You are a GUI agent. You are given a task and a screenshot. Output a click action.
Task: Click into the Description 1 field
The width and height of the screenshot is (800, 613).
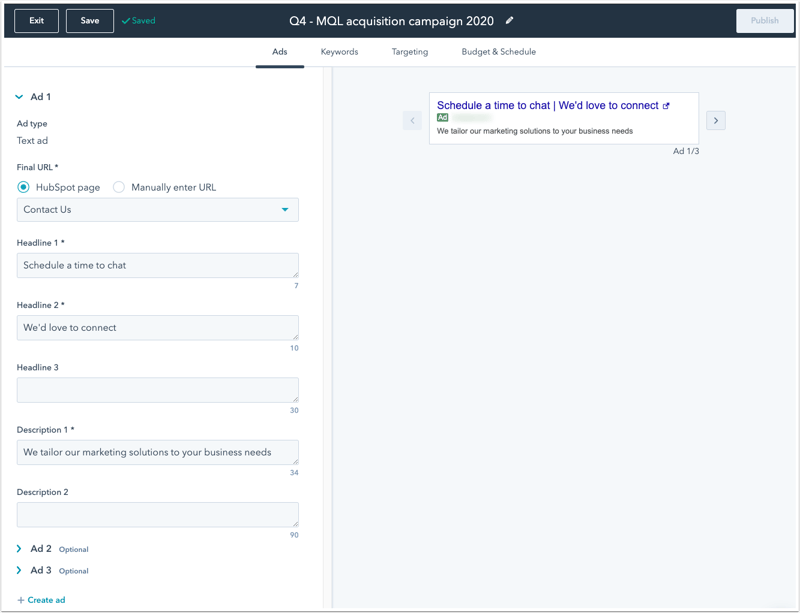158,452
